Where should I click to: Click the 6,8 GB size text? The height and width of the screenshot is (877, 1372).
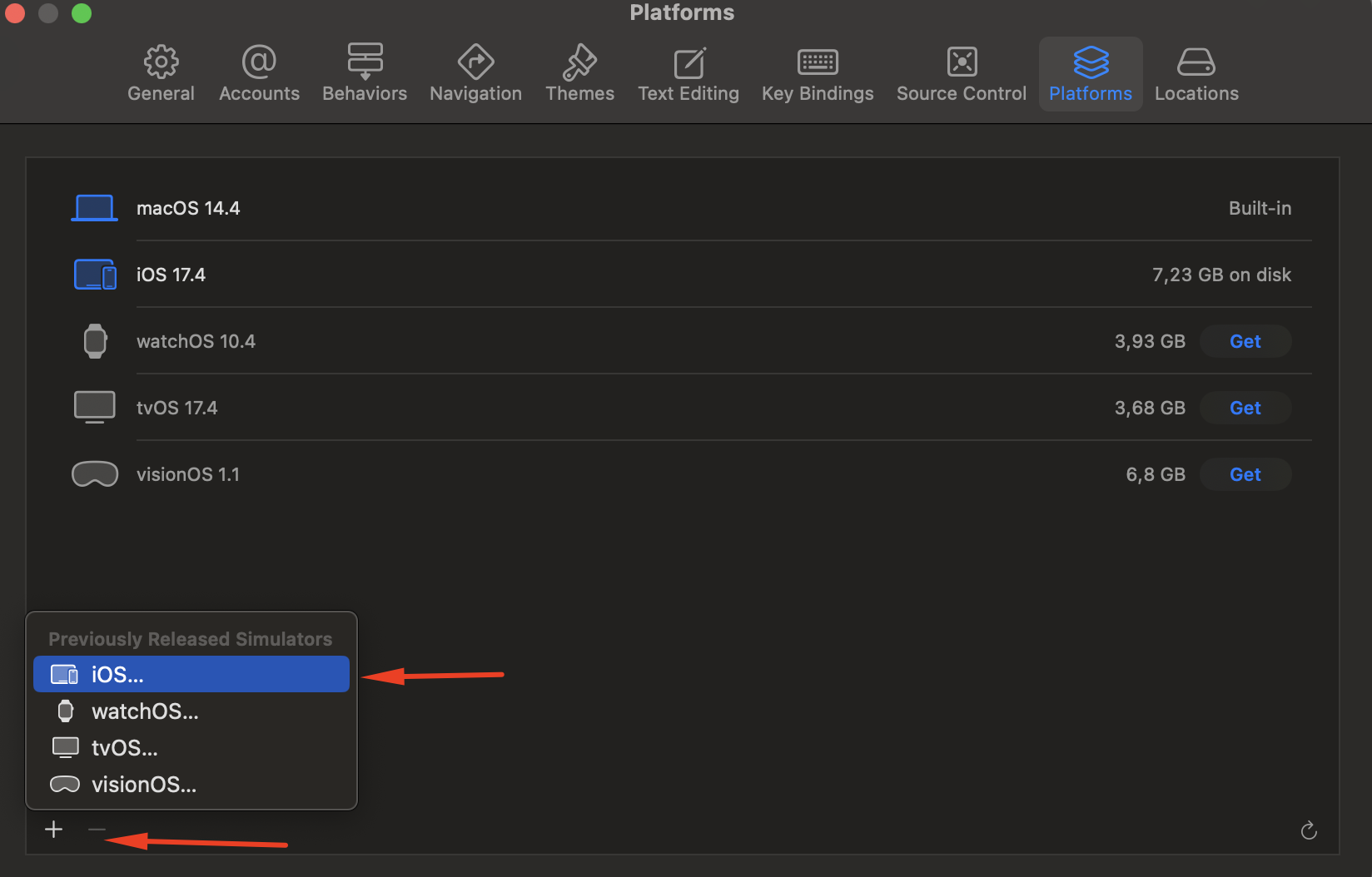(x=1156, y=474)
